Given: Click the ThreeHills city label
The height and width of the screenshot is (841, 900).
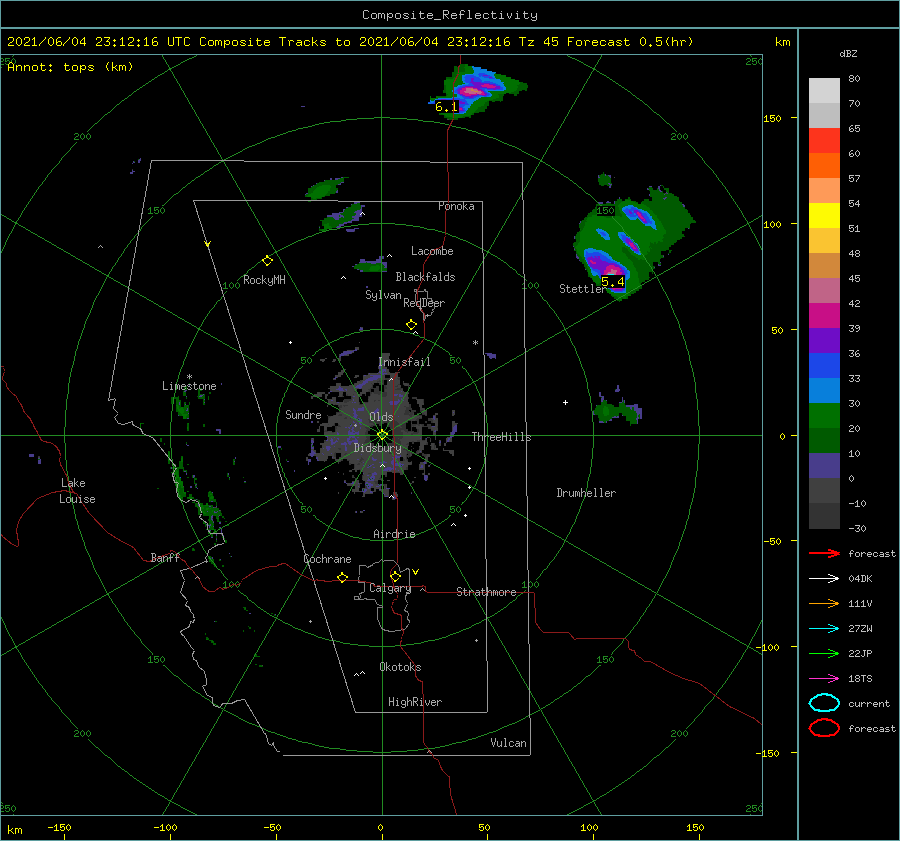Looking at the screenshot, I should 501,437.
